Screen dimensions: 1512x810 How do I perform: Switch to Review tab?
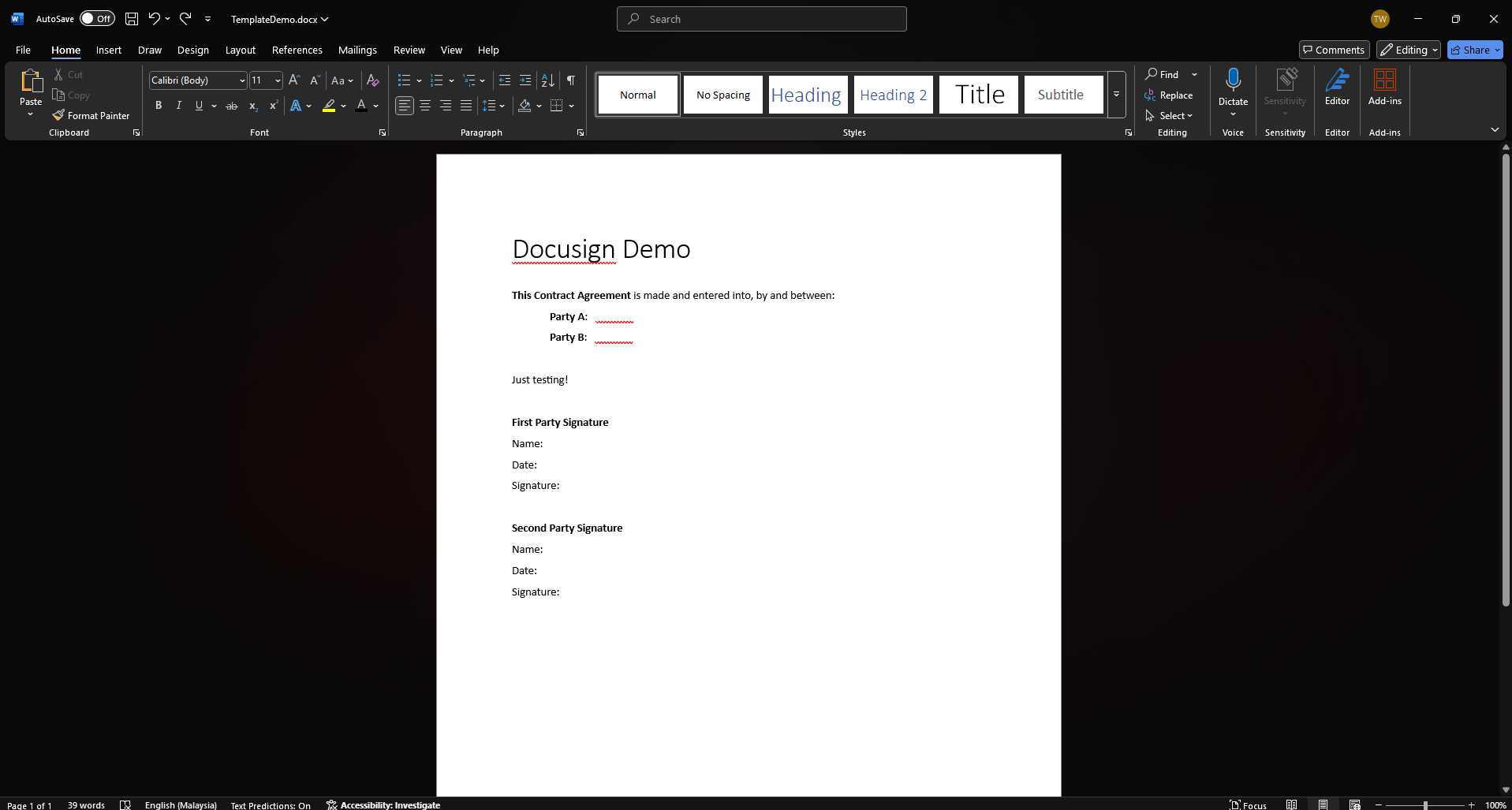click(x=409, y=50)
